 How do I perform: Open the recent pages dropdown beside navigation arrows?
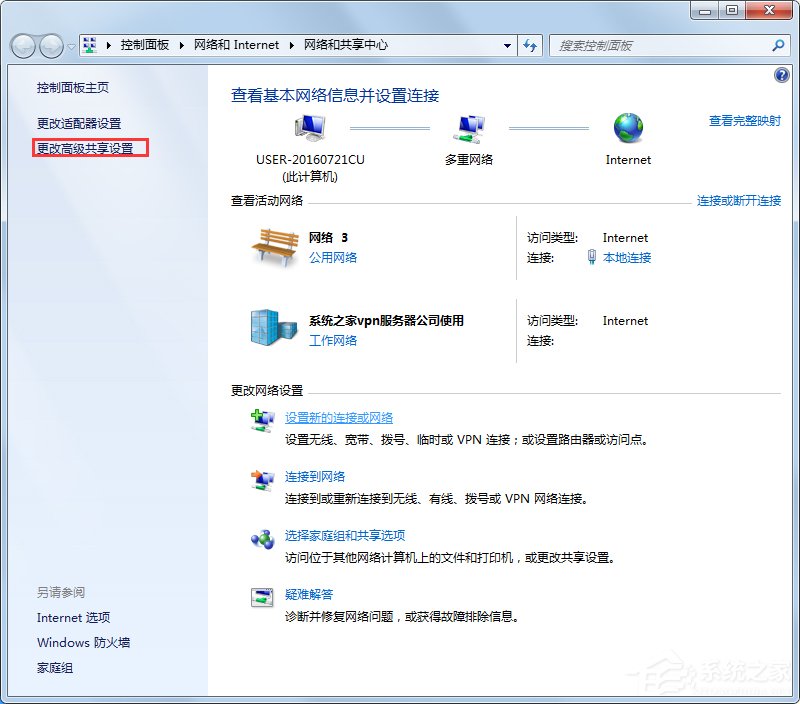(70, 46)
